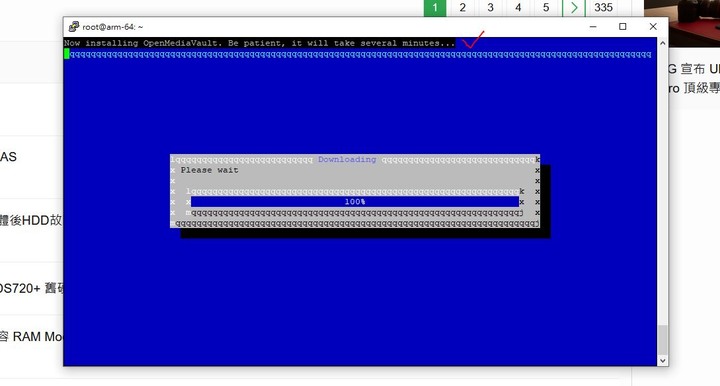Close the root@arm-64 terminal window

[x=653, y=27]
